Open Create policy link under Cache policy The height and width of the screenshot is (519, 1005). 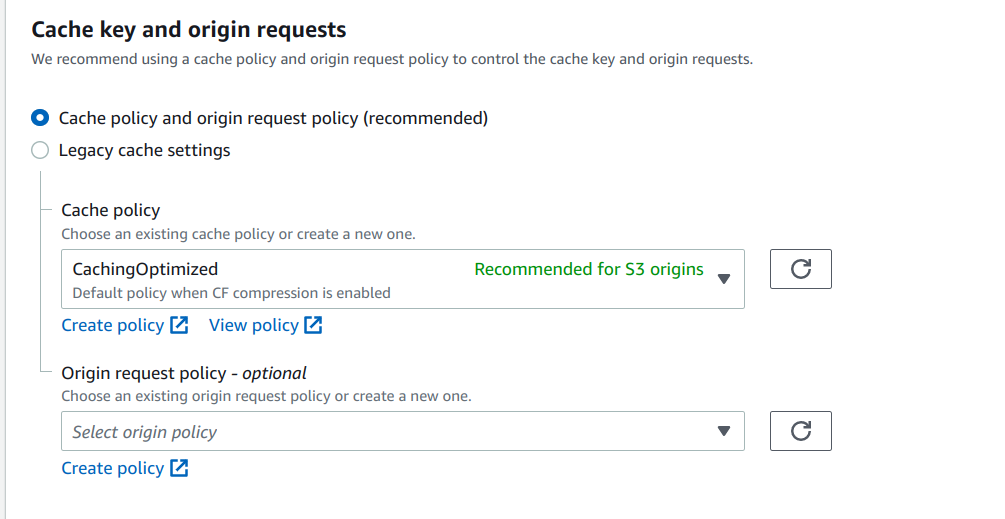pos(112,325)
